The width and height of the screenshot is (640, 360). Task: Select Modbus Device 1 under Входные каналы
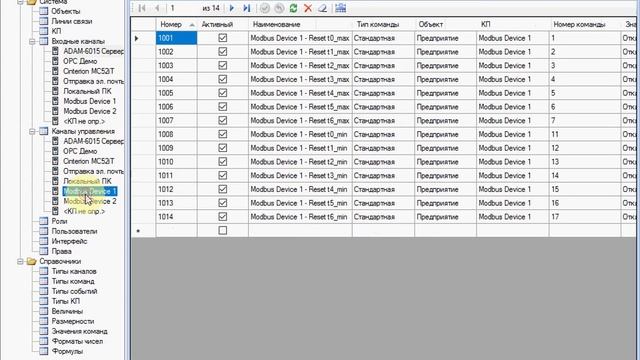coord(90,101)
